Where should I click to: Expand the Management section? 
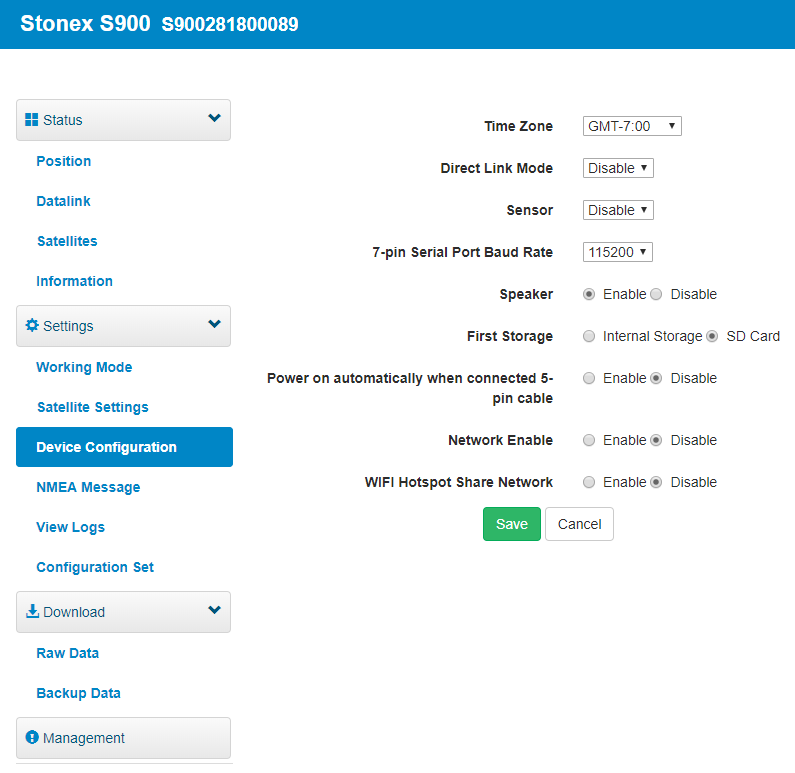click(x=123, y=738)
